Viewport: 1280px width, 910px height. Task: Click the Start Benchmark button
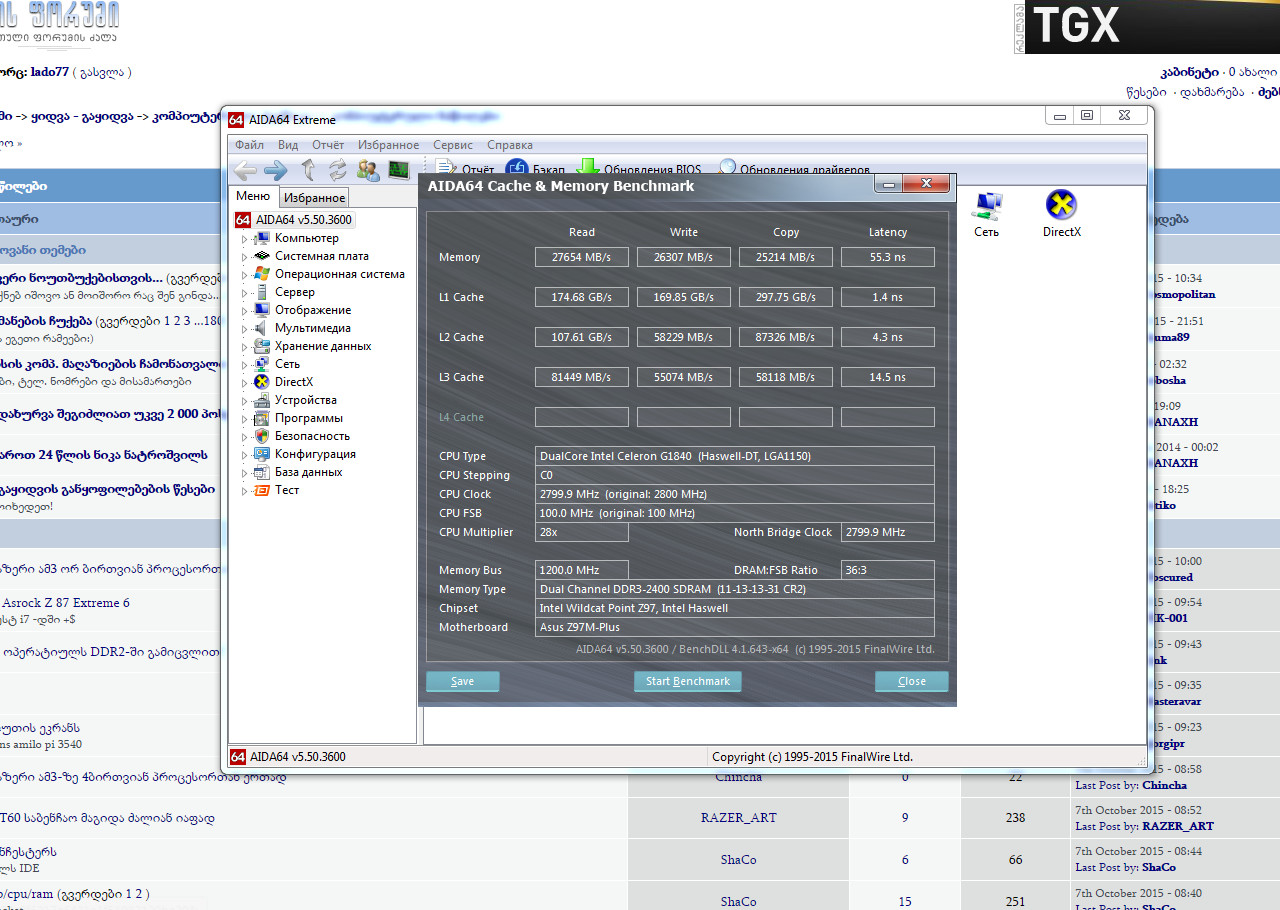pos(688,681)
